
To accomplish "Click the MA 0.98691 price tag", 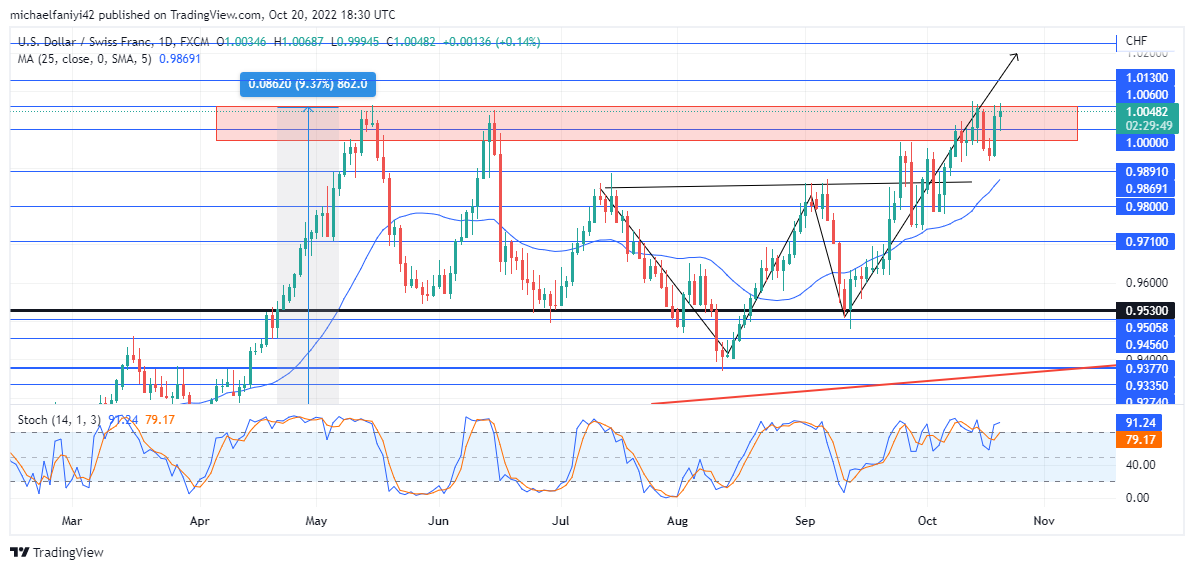I will point(1147,187).
